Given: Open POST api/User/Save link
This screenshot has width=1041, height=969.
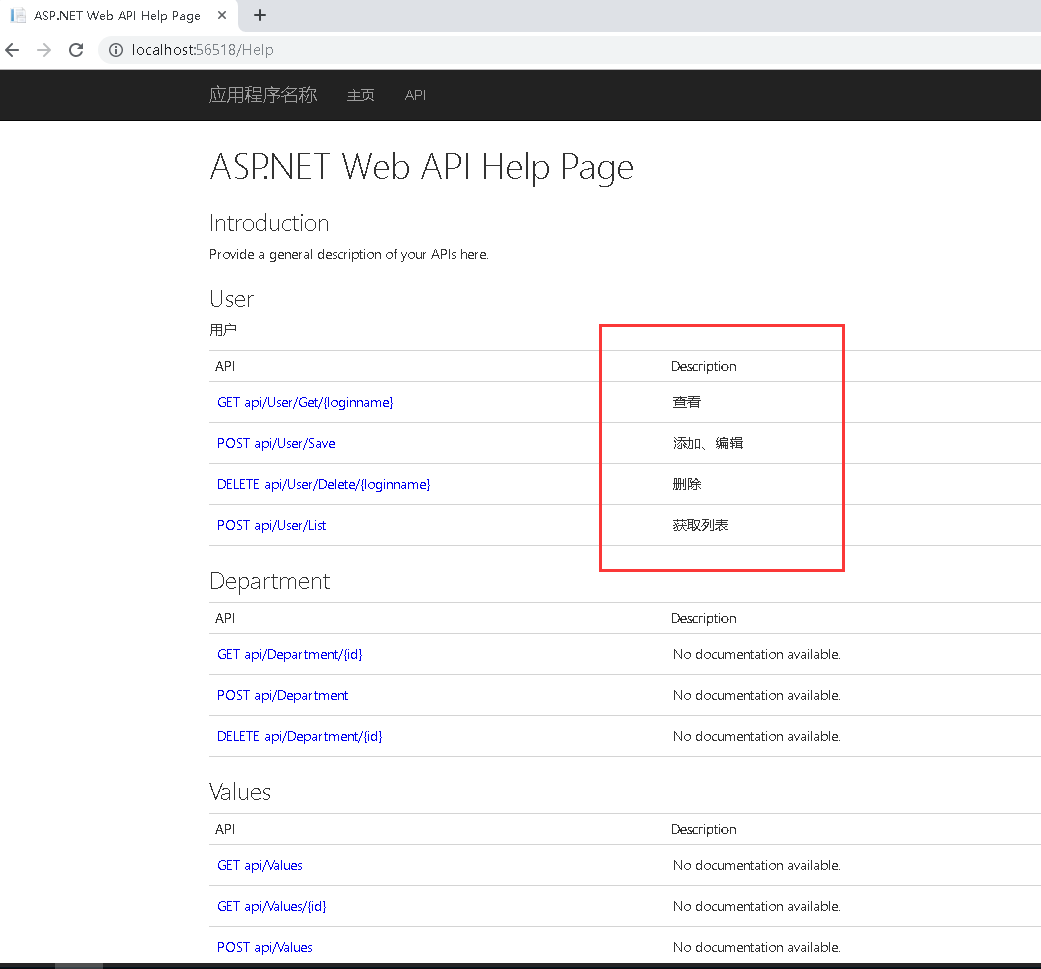Looking at the screenshot, I should (276, 443).
